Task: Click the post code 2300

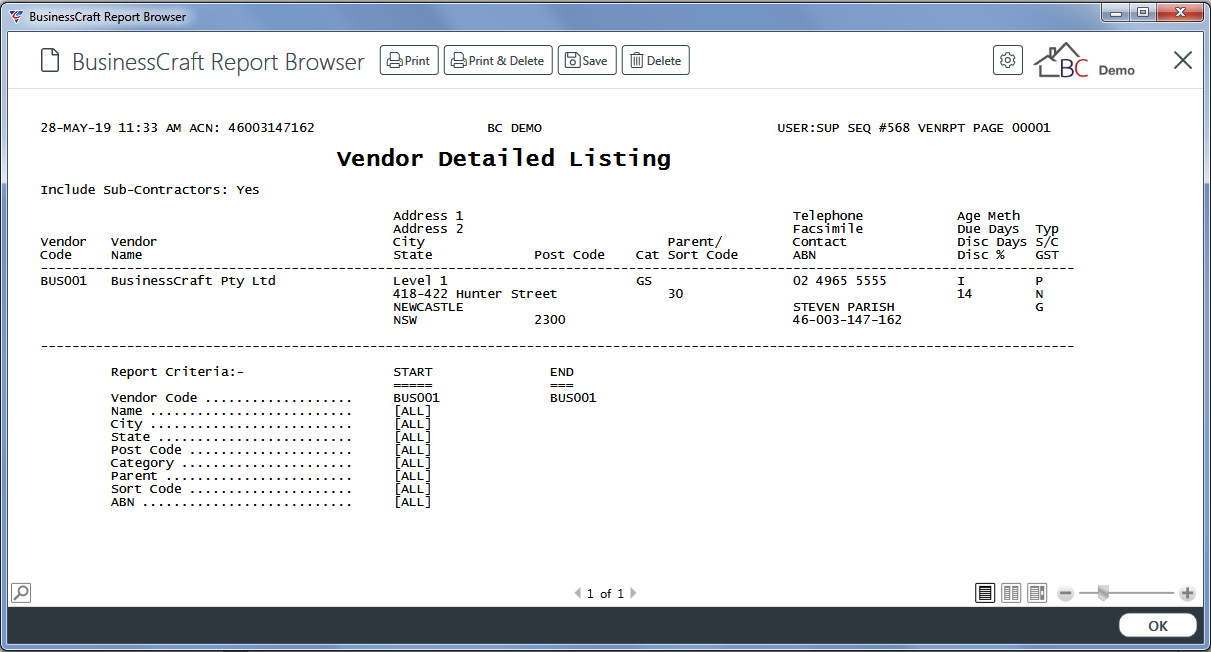Action: coord(550,320)
